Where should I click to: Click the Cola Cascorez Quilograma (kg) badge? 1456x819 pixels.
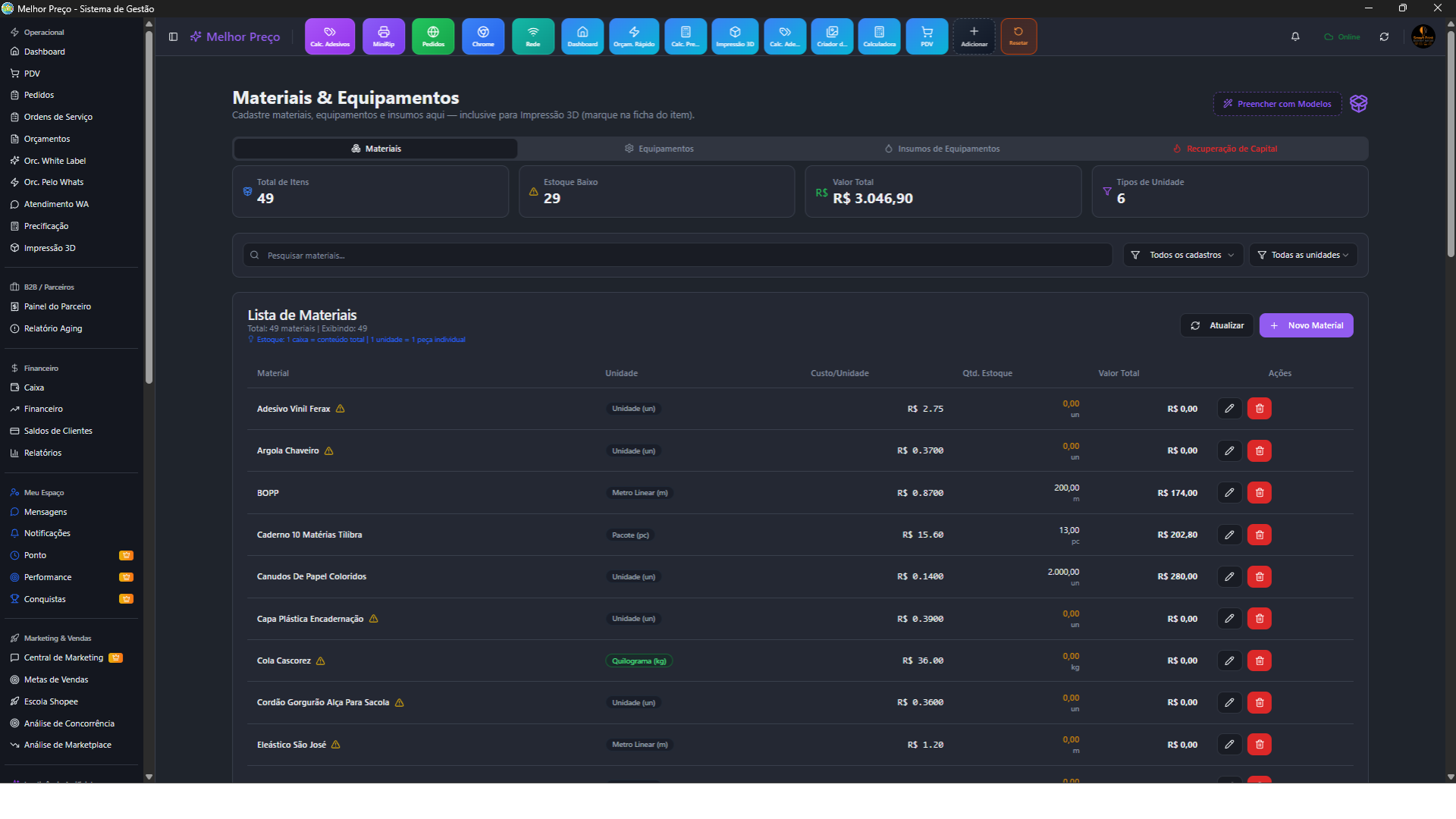point(639,661)
